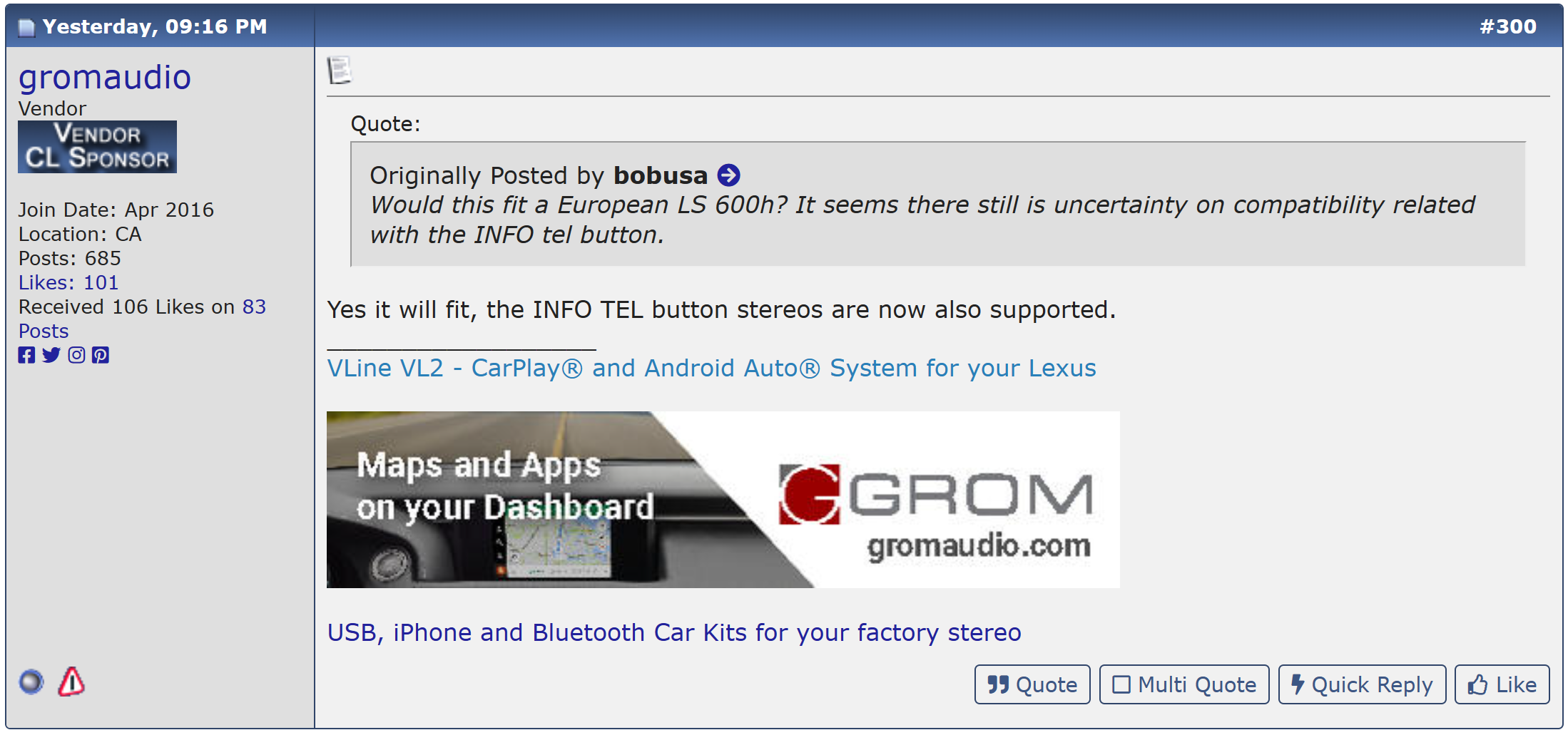Like this post by gromaudio
This screenshot has width=1568, height=735.
click(x=1502, y=684)
